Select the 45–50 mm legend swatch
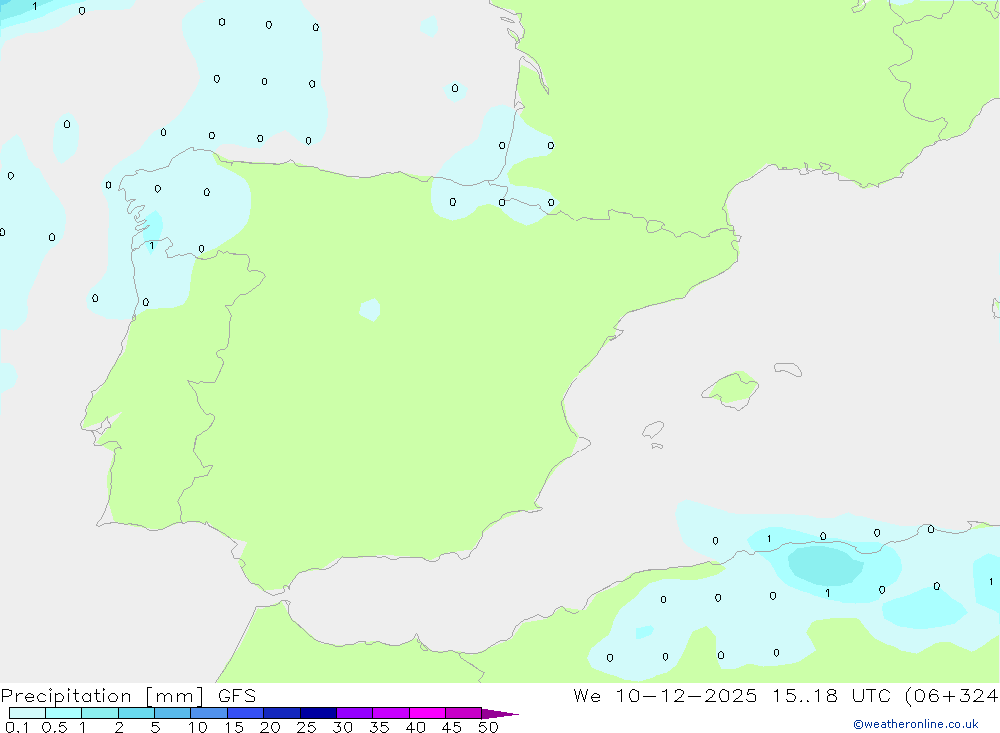This screenshot has width=1000, height=733. click(464, 713)
